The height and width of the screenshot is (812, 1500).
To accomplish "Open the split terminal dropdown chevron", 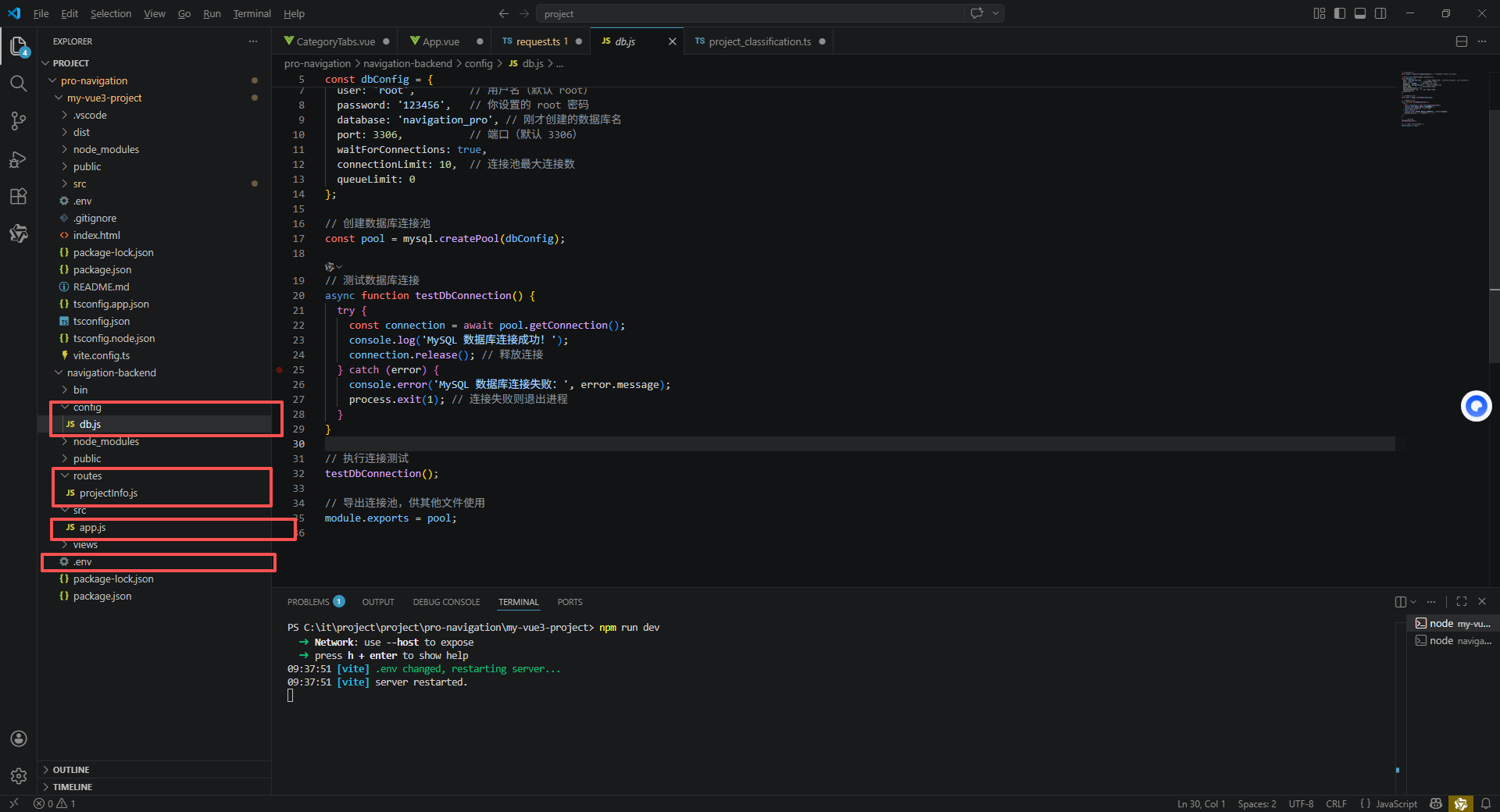I will [x=1413, y=602].
